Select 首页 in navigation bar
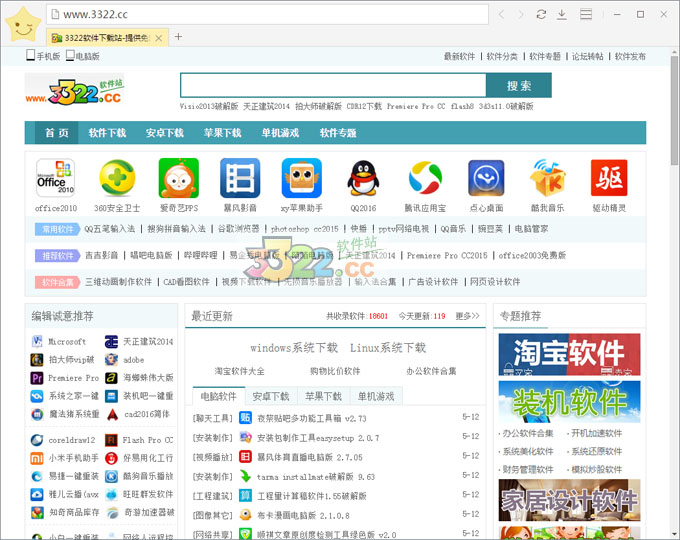Image resolution: width=680 pixels, height=540 pixels. (56, 133)
